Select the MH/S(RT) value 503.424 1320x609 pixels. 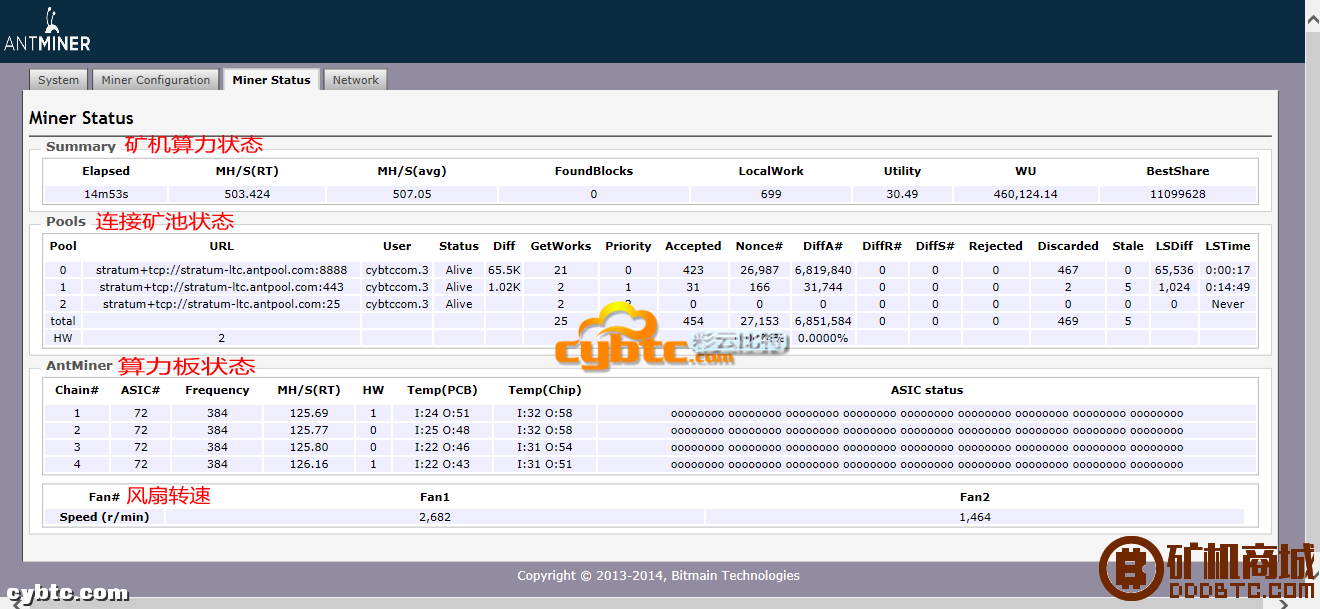[x=247, y=194]
